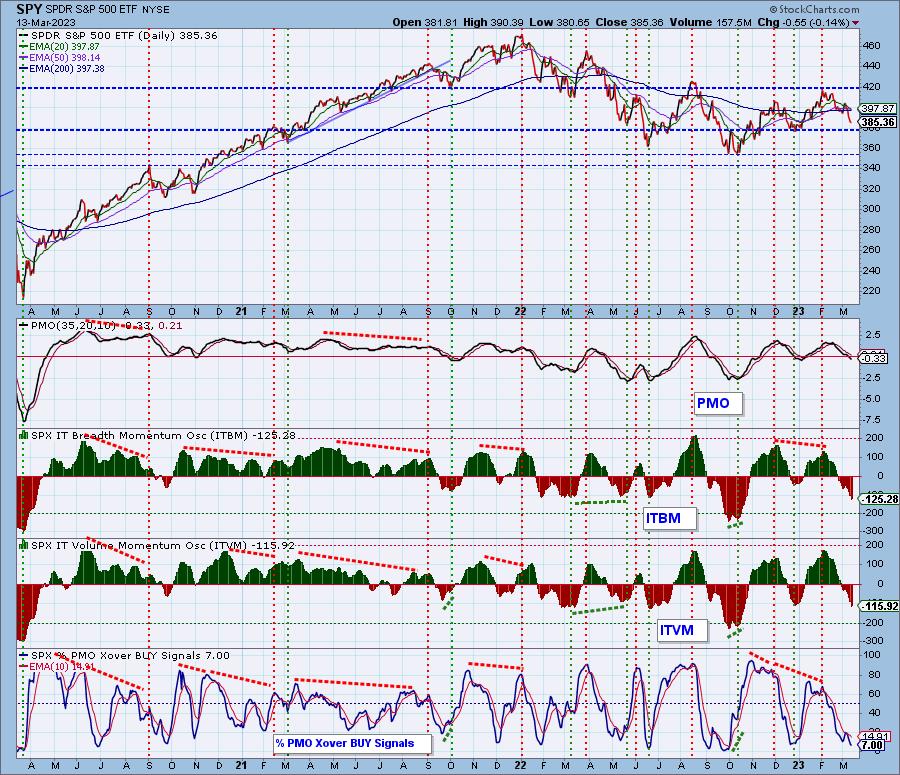This screenshot has height=775, width=900.
Task: Click the Chg -0.55 (-0.14%) value
Action: (x=803, y=22)
